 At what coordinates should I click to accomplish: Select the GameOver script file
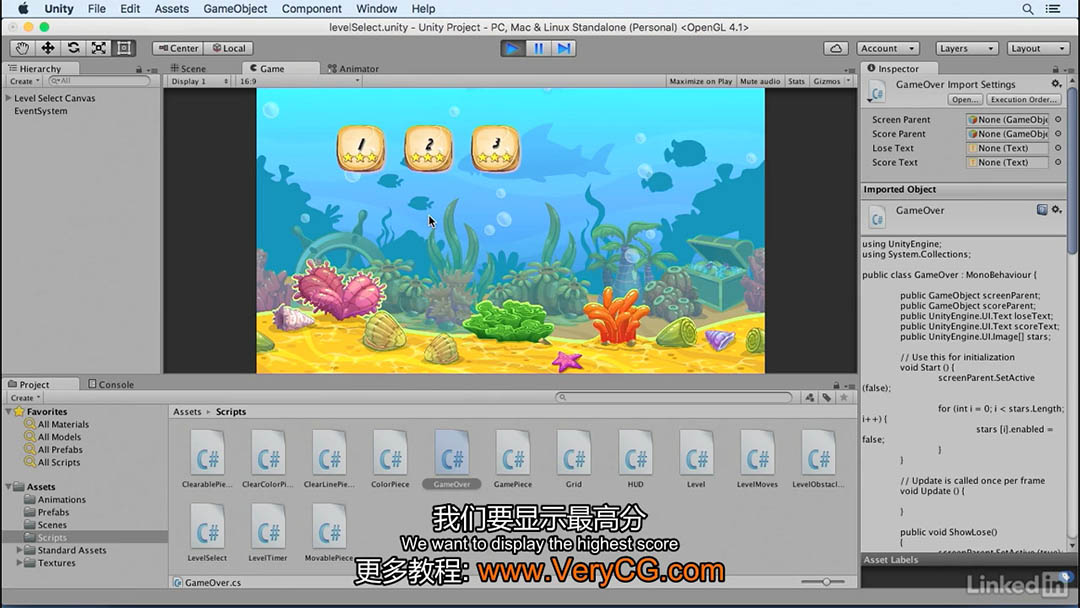[x=452, y=459]
